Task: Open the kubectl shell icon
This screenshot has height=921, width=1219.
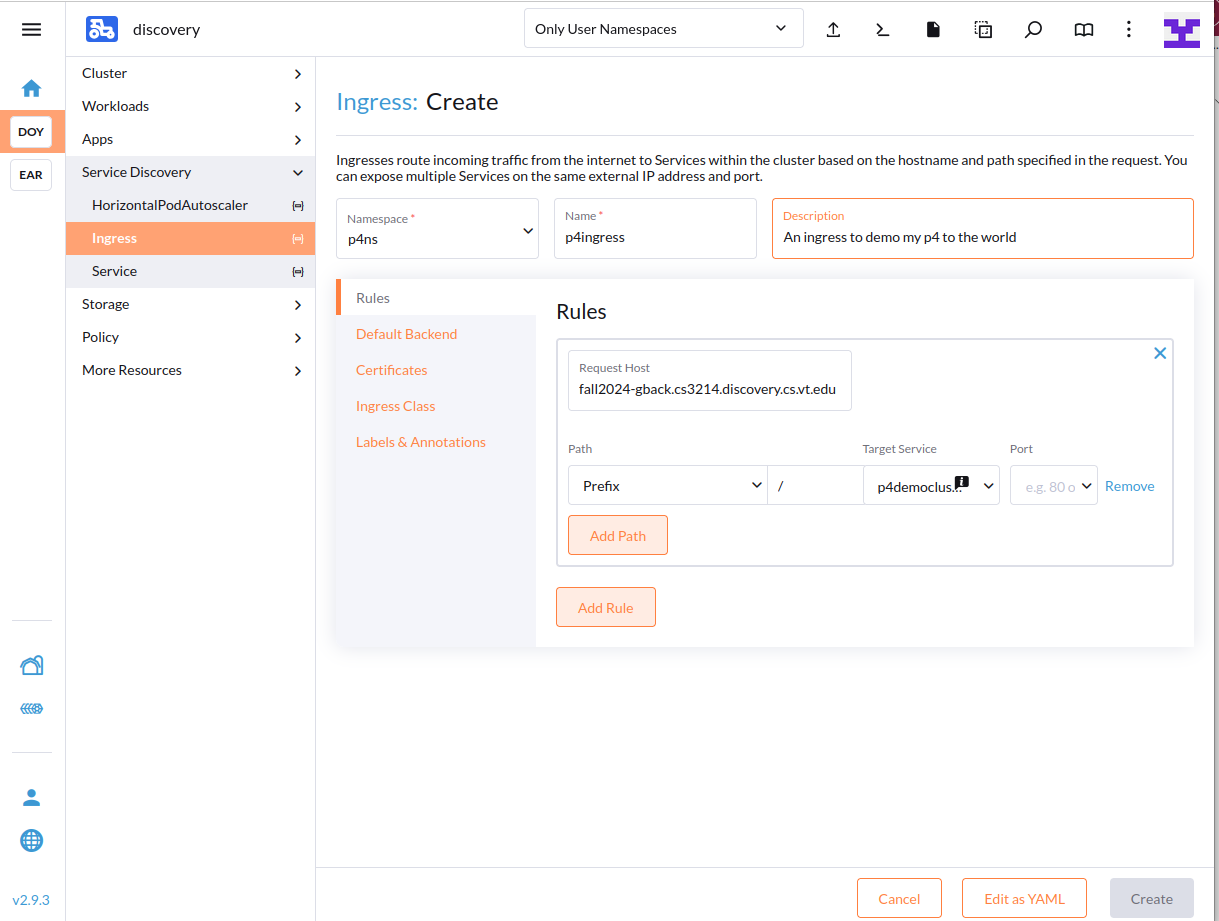Action: 882,29
